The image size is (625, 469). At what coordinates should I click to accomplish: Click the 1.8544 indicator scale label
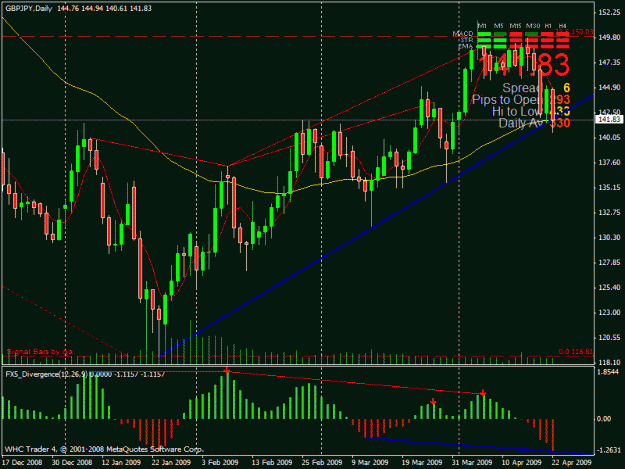pos(609,371)
